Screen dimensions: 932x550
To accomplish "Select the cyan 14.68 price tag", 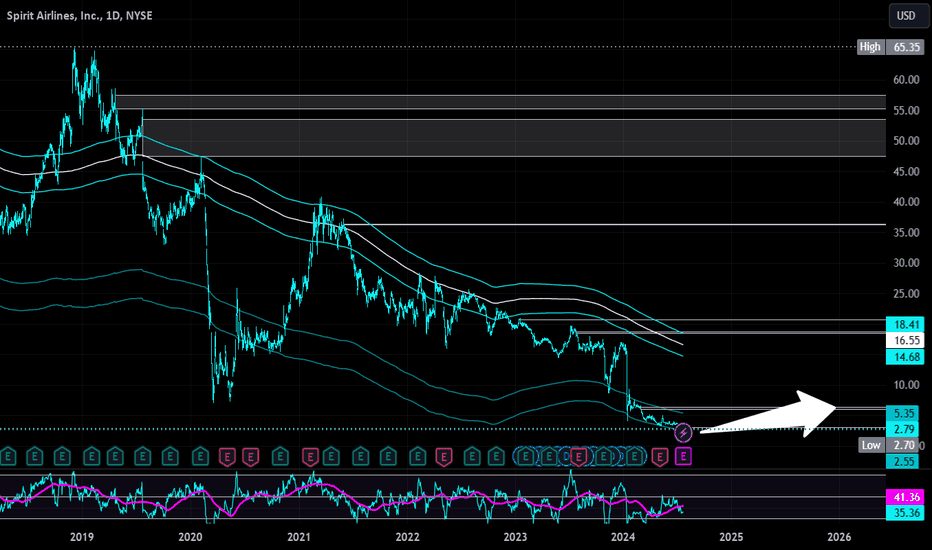I will 905,357.
